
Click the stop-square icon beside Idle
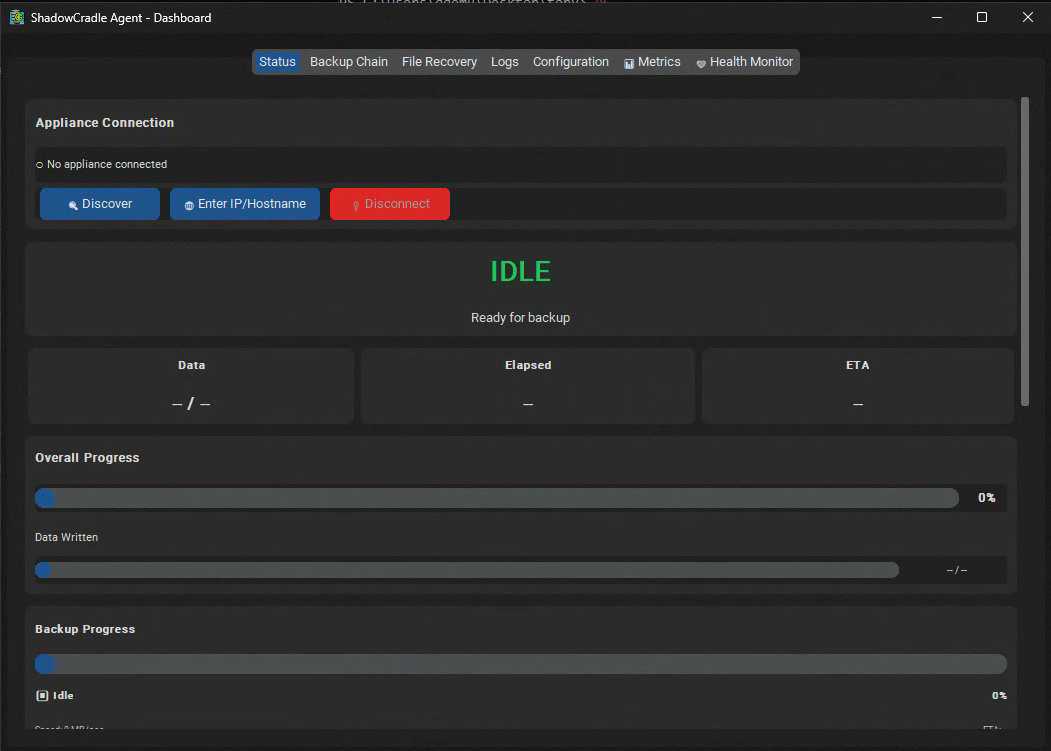[x=42, y=695]
